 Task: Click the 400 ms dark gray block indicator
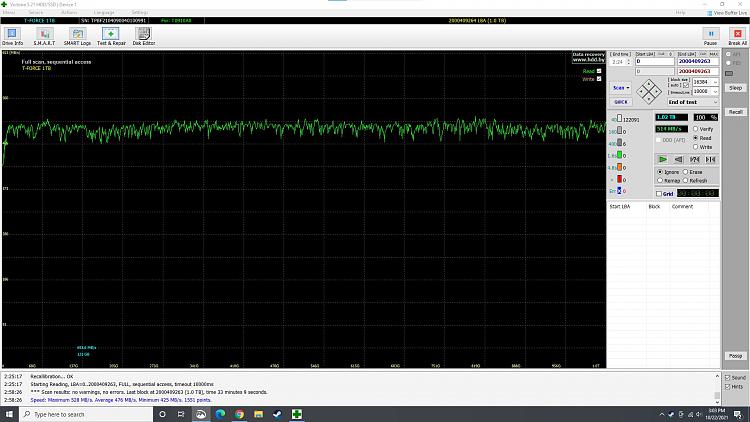[x=619, y=143]
